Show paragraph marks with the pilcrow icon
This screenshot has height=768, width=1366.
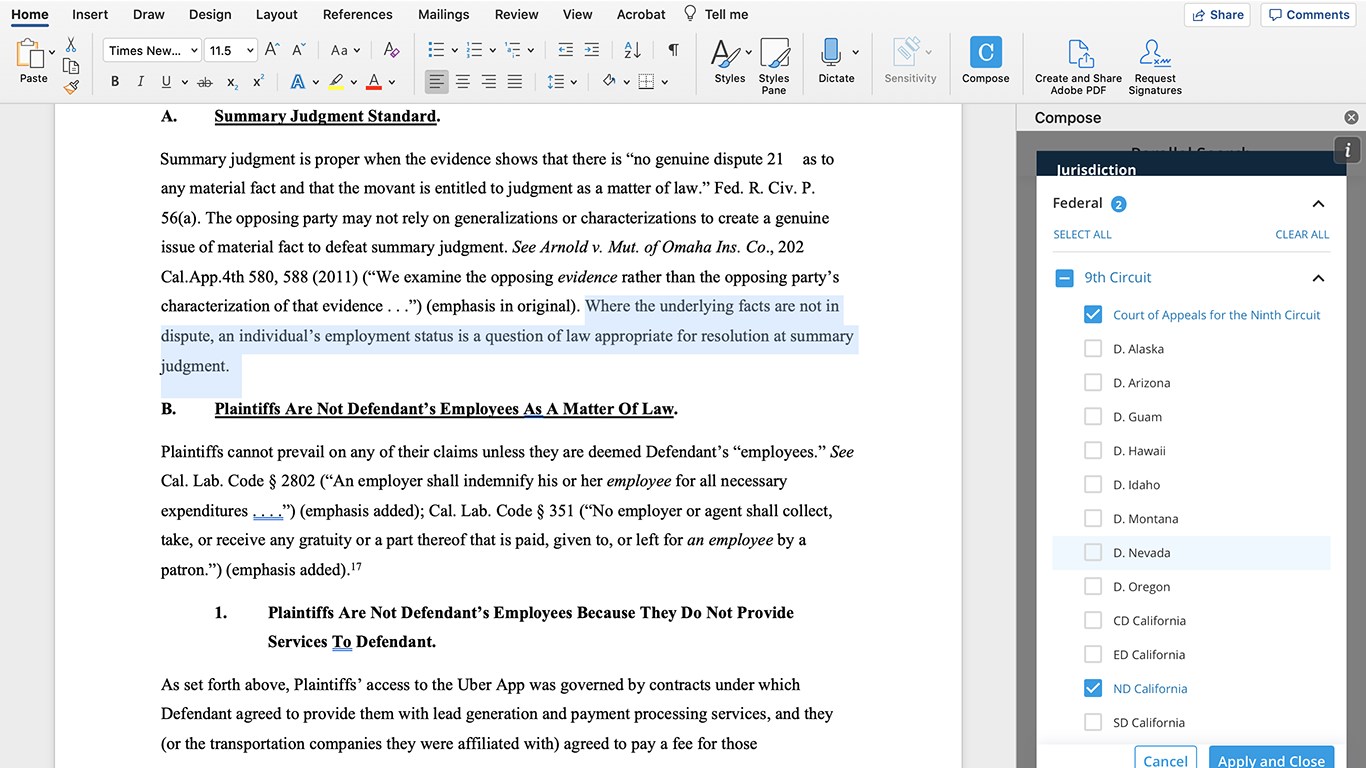[673, 50]
